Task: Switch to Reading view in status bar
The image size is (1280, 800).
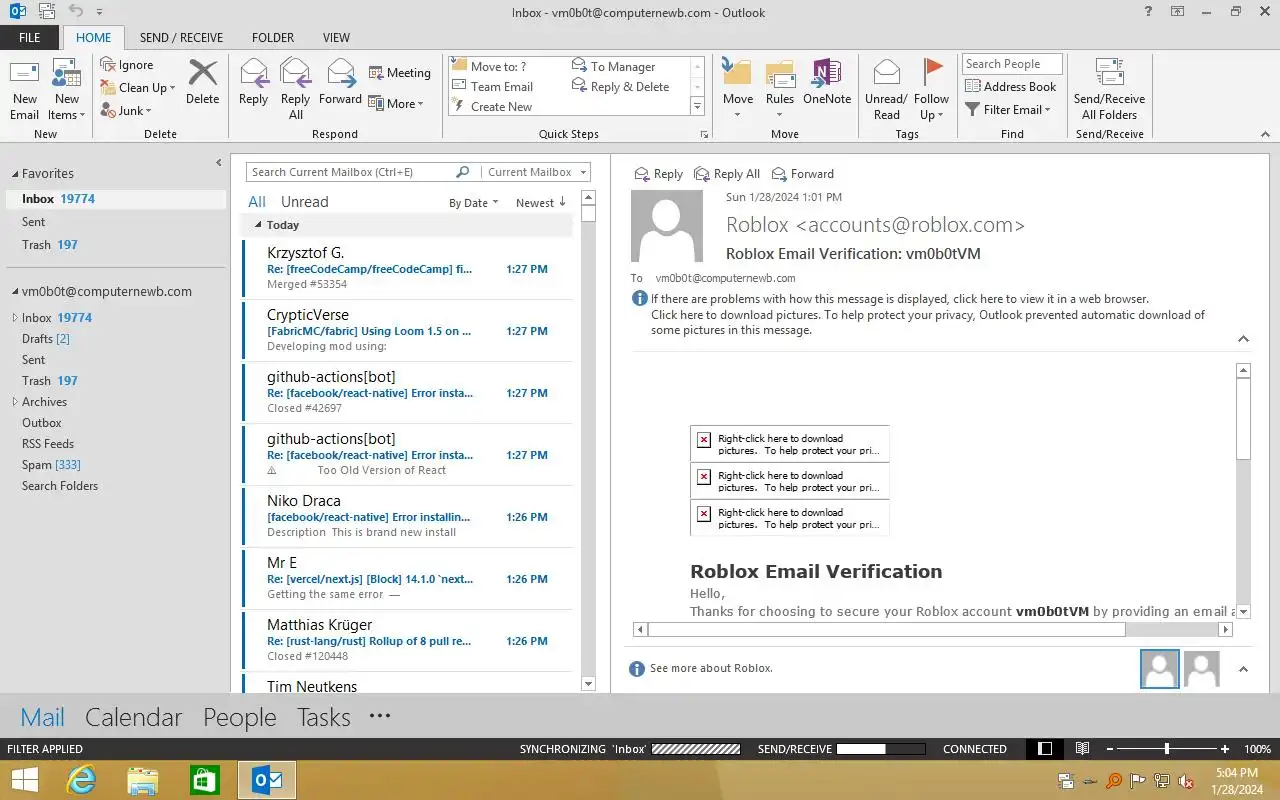Action: pos(1082,749)
